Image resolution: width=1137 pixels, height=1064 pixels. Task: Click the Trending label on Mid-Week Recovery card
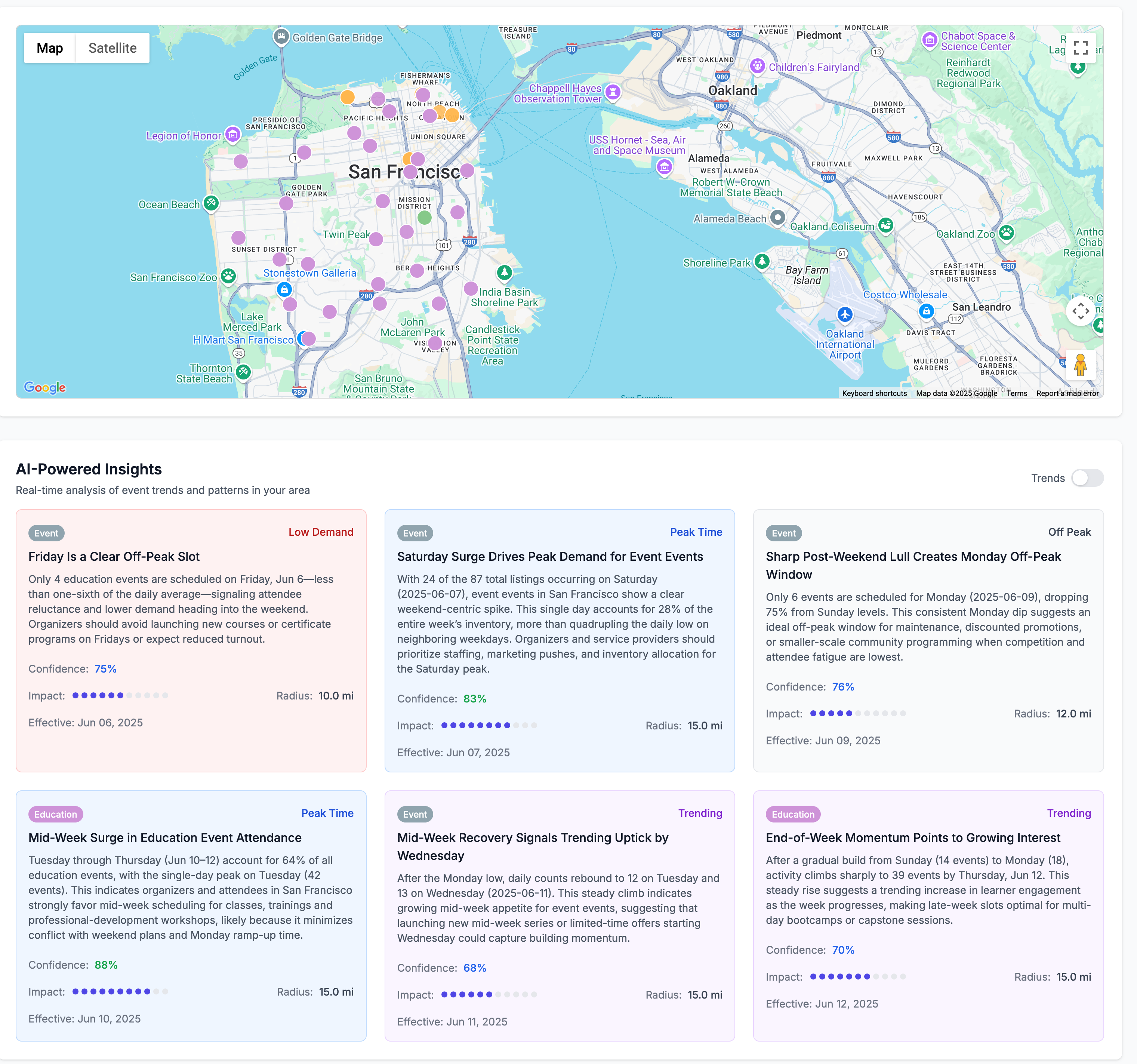coord(700,814)
